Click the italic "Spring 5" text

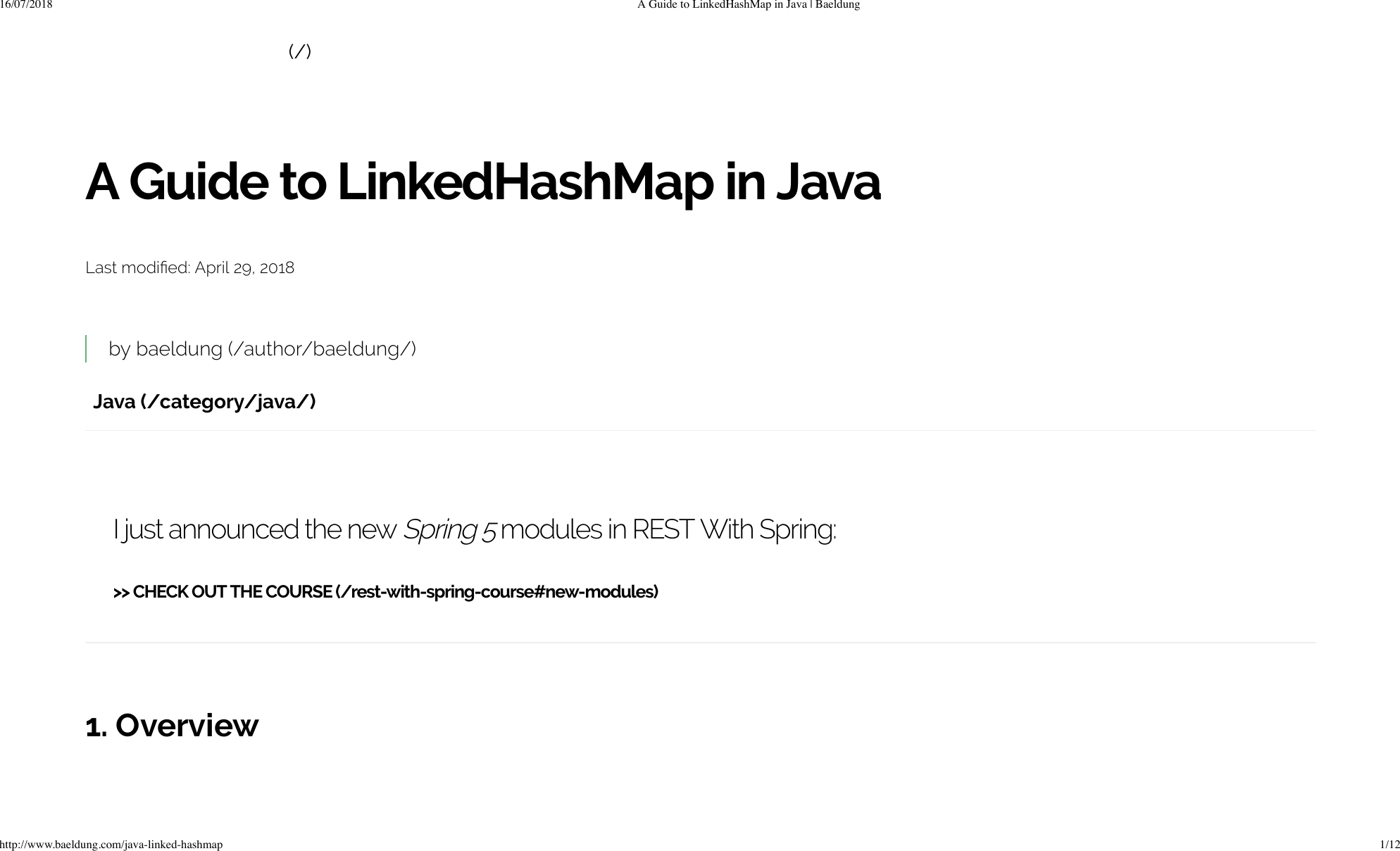[449, 530]
